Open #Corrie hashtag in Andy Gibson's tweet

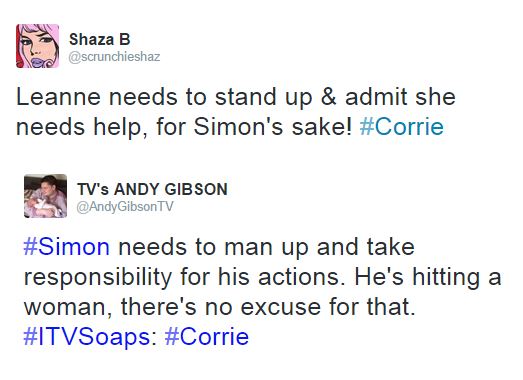[x=207, y=337]
